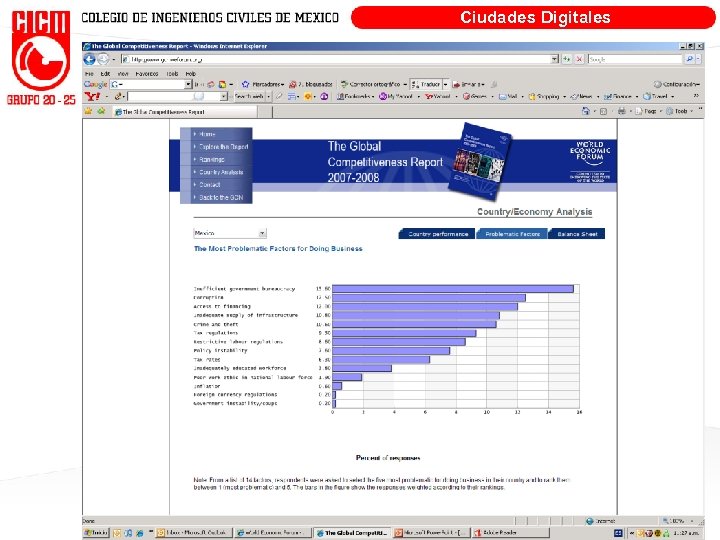Click the IE Home icon
This screenshot has height=540, width=720.
[x=585, y=111]
